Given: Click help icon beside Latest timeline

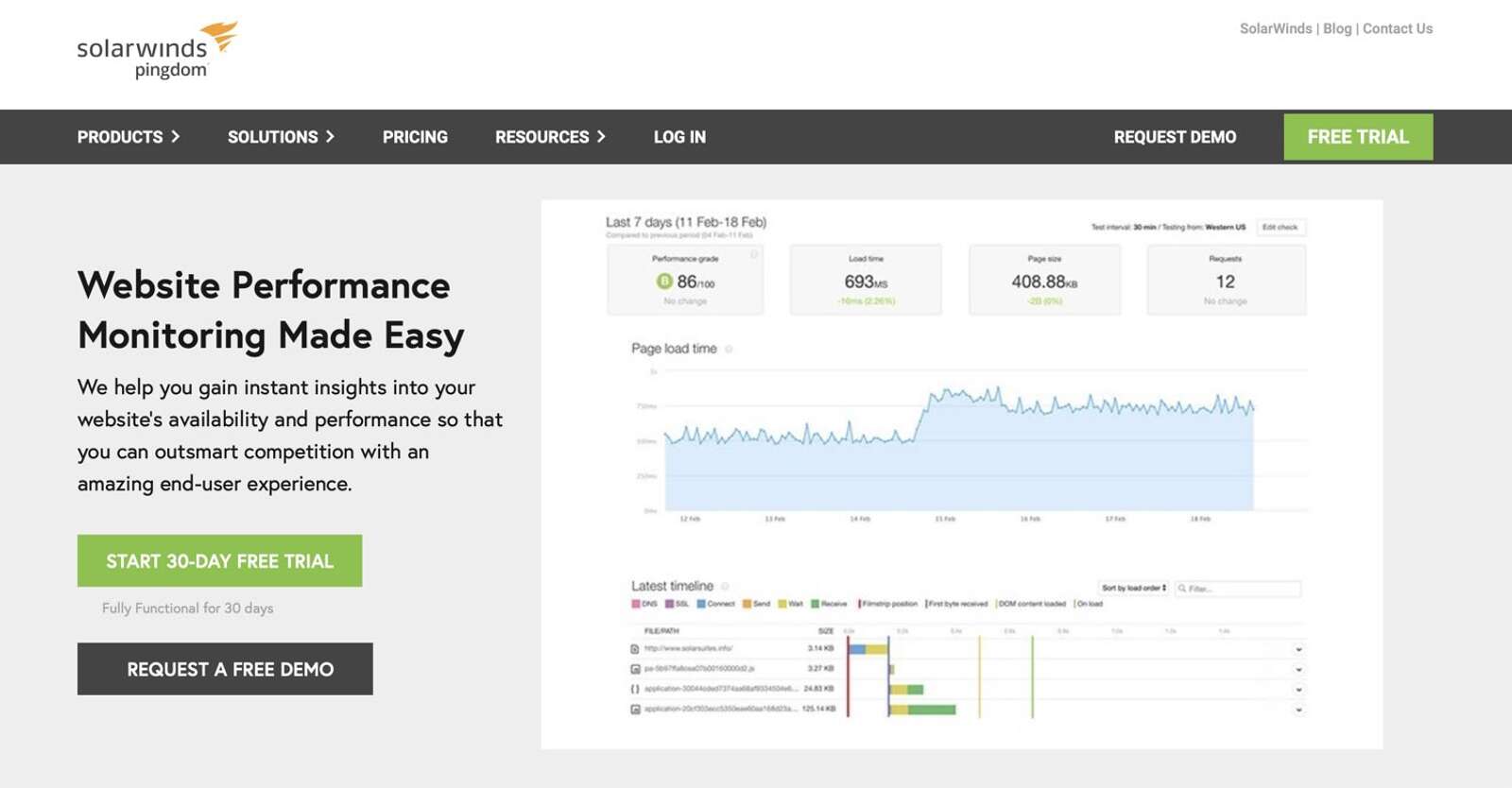Looking at the screenshot, I should pyautogui.click(x=725, y=586).
